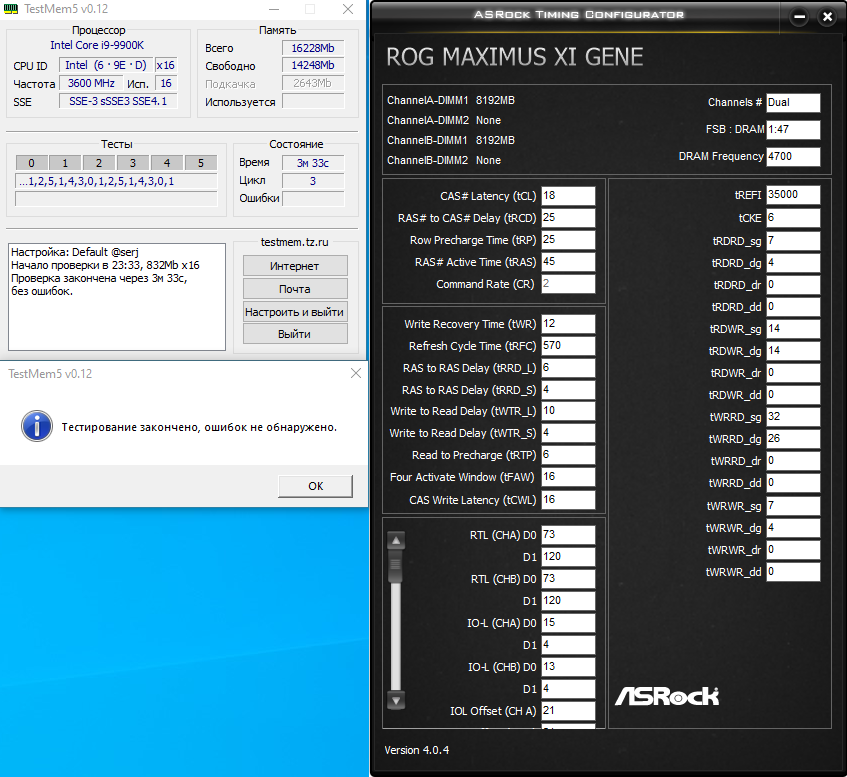The height and width of the screenshot is (777, 847).
Task: Click the CAS# Latency (tCL) field
Action: 568,196
